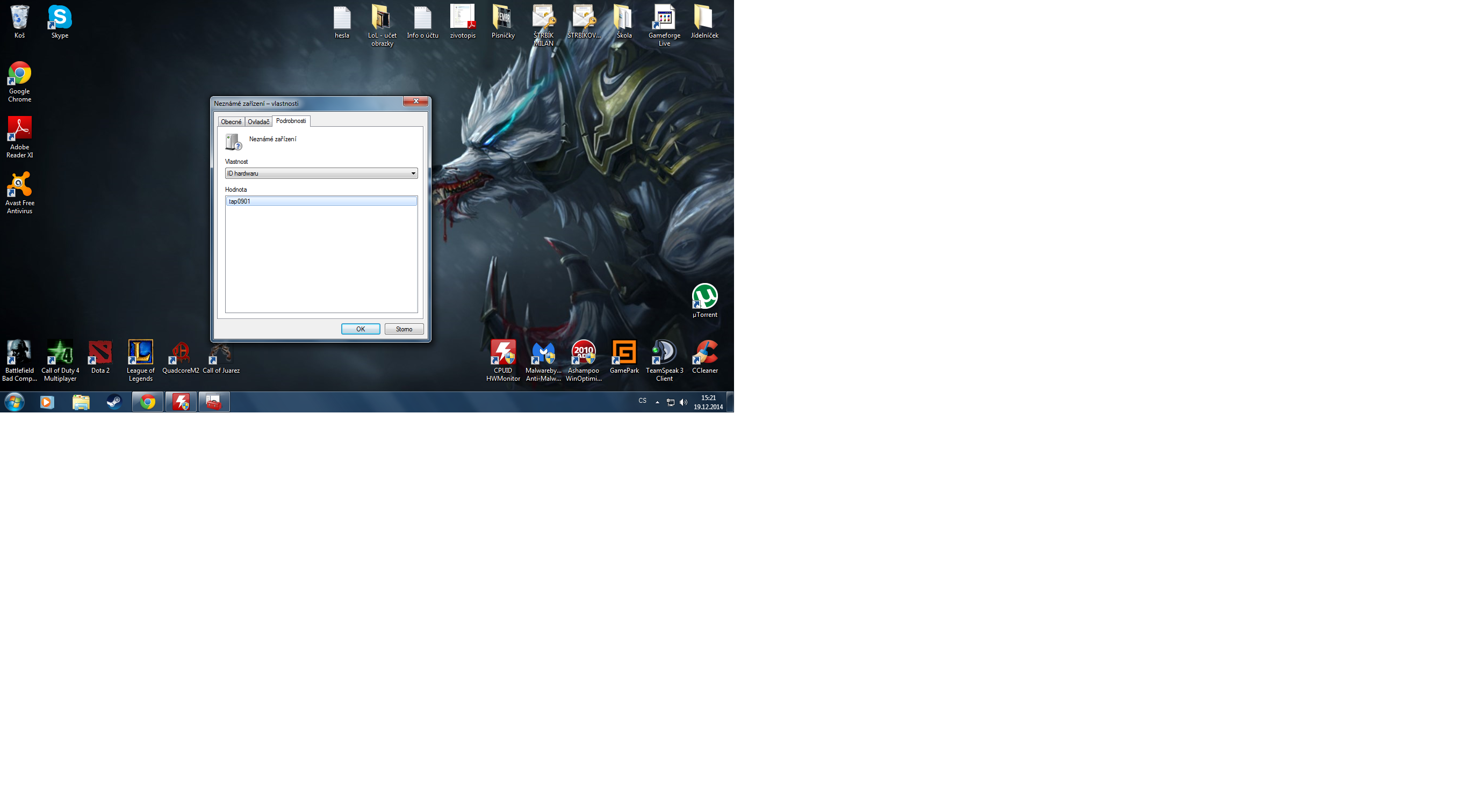Select the Jídelníček folder

(x=704, y=21)
